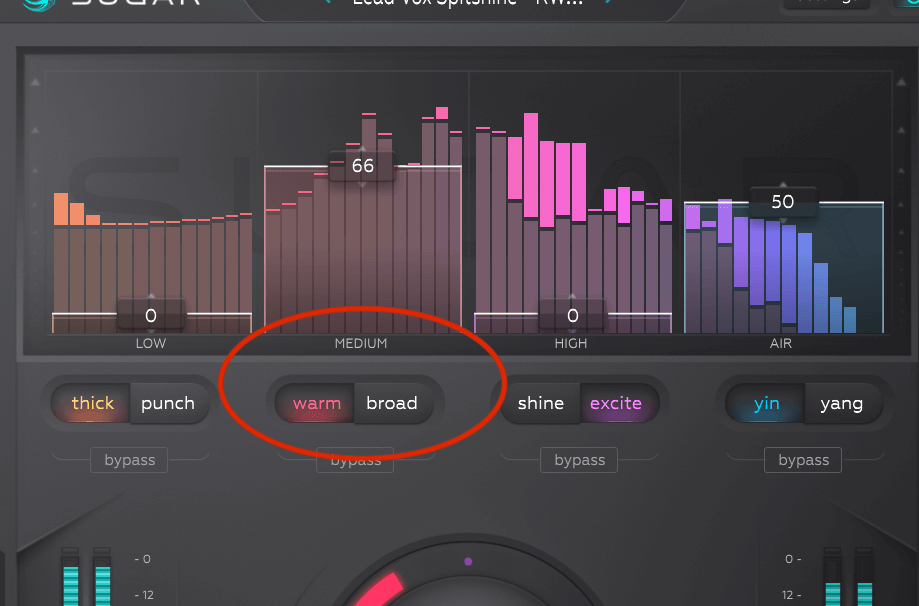Bypass the HIGH band
The height and width of the screenshot is (606, 919).
click(579, 460)
